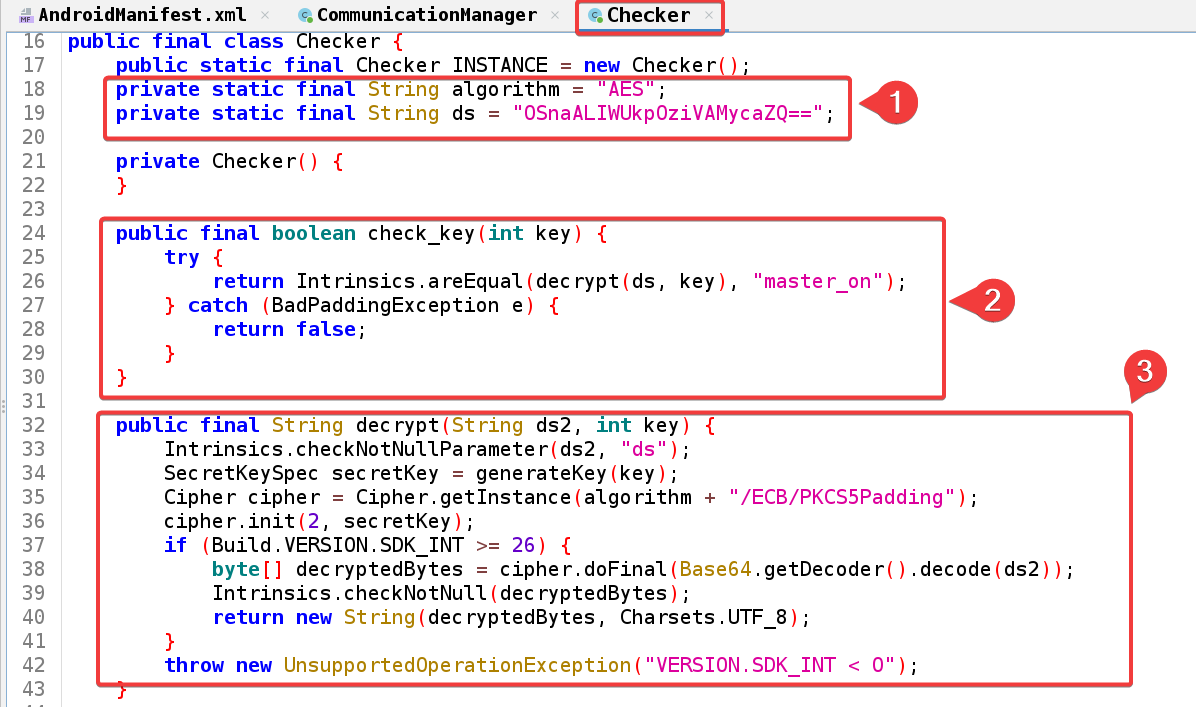Select the Checker tab
This screenshot has height=707, width=1196.
648,15
